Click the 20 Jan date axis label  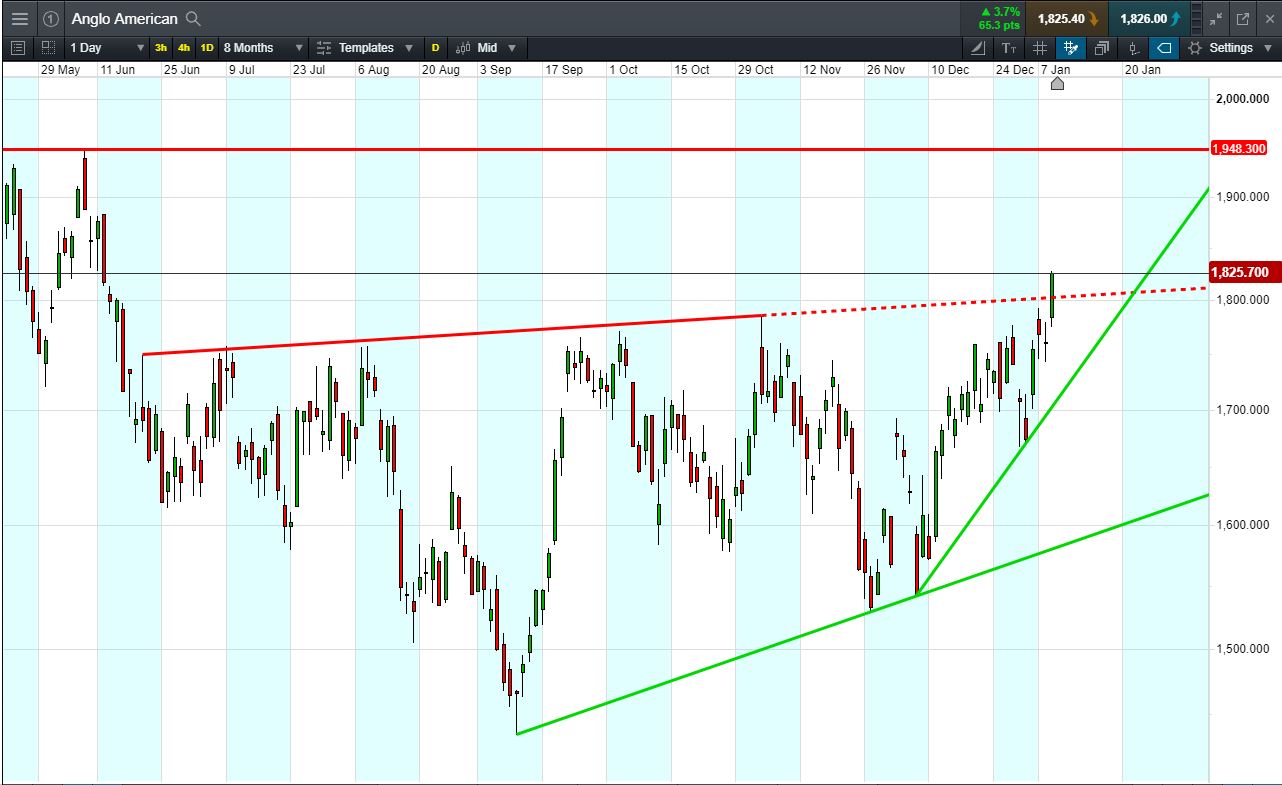(1143, 70)
